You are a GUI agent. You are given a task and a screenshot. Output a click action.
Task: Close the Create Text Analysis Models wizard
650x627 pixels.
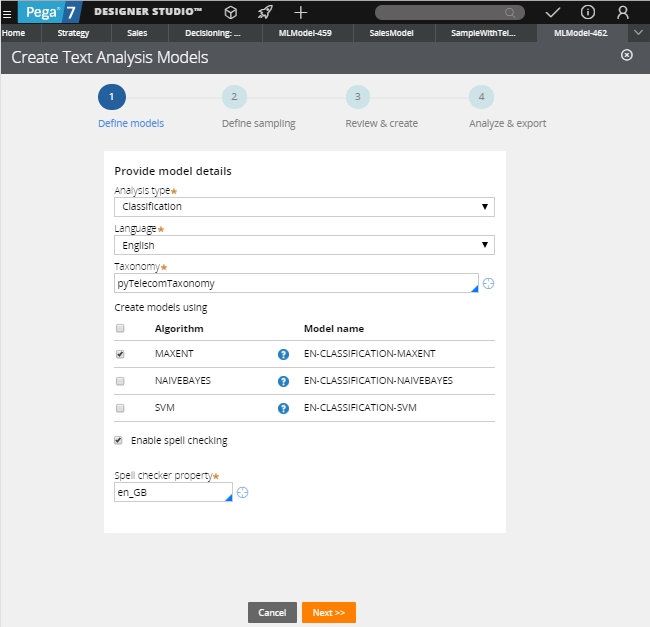(x=627, y=55)
